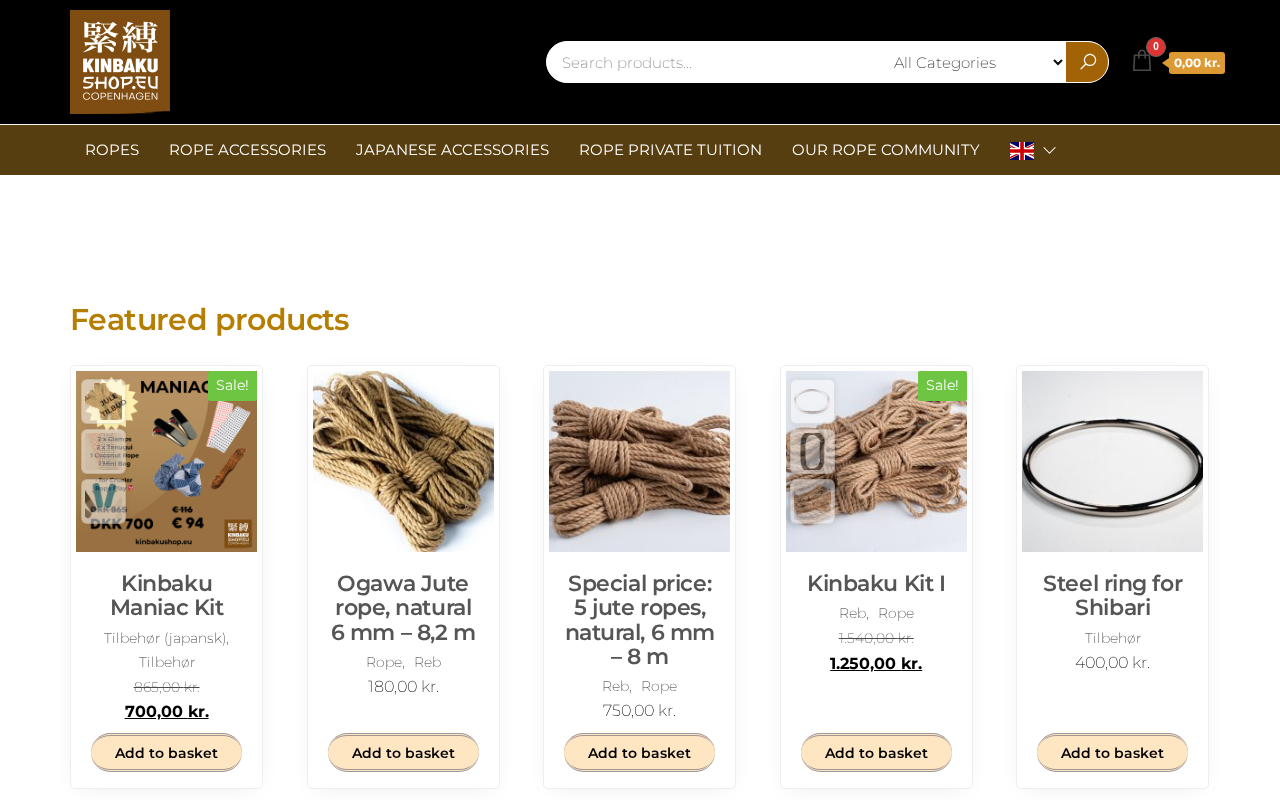The image size is (1280, 800).
Task: Click the 0,00 kr. cart total badge
Action: pyautogui.click(x=1197, y=63)
